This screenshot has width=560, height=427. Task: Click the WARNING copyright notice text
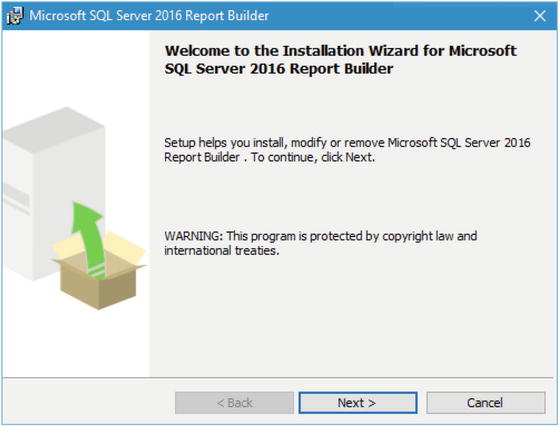tap(320, 243)
